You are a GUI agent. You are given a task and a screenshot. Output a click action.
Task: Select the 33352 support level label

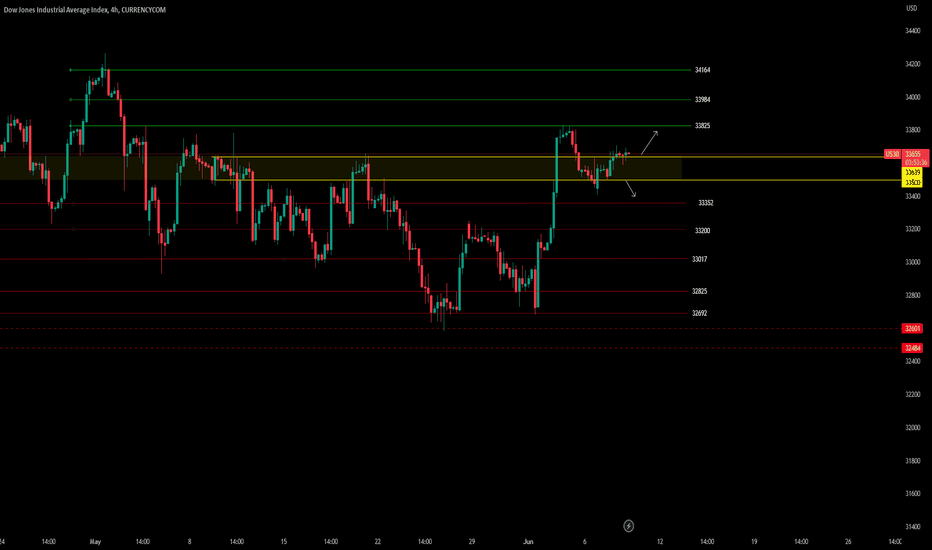(706, 203)
